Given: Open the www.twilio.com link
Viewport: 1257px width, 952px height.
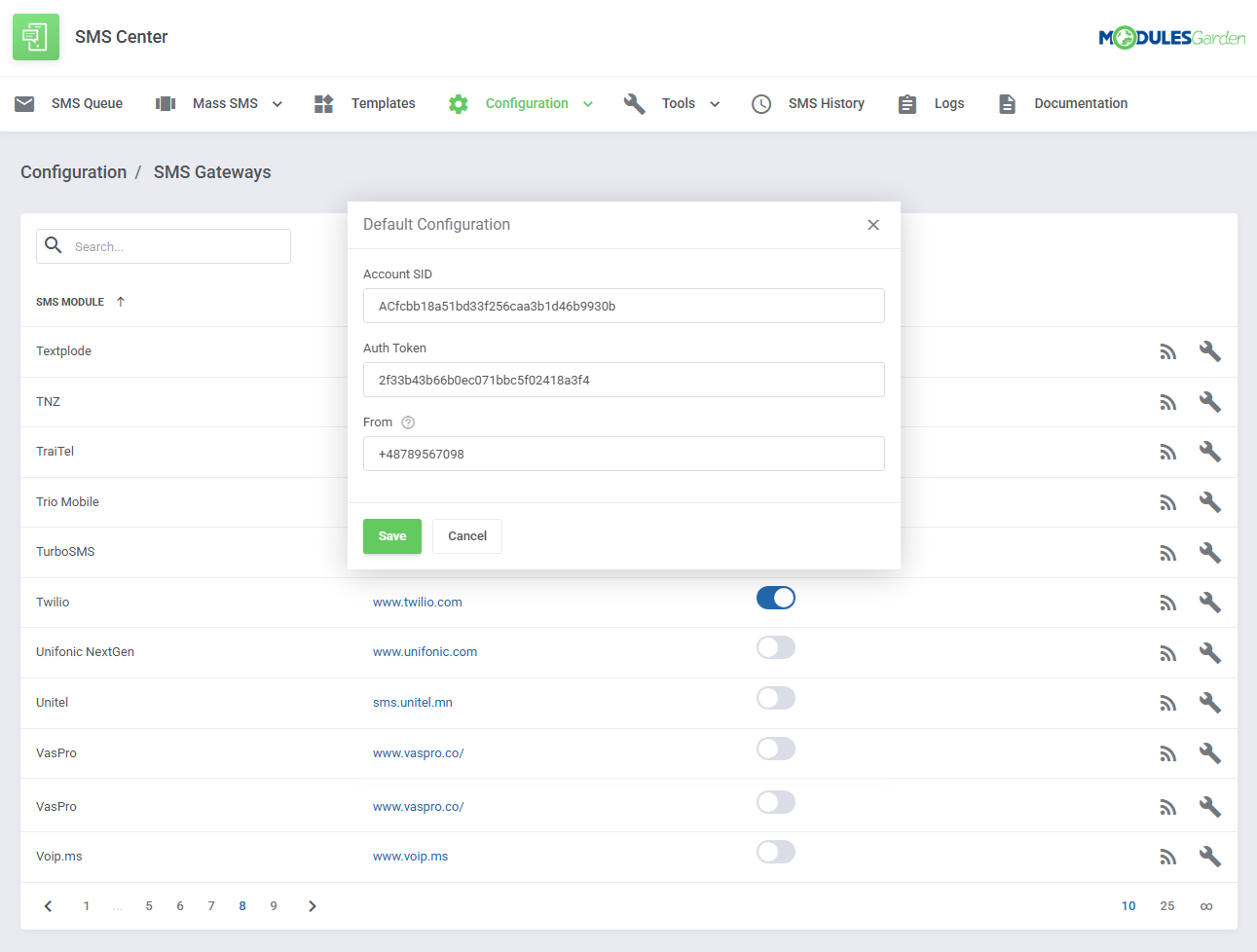Looking at the screenshot, I should 417,602.
